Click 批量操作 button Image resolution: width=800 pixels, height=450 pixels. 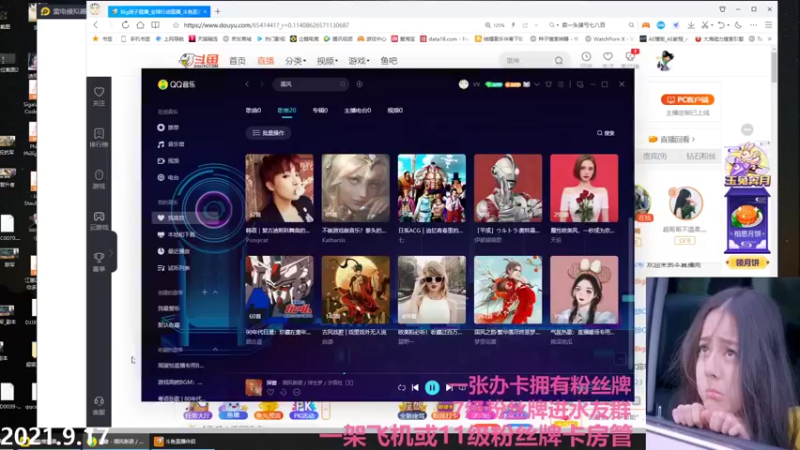pos(269,133)
